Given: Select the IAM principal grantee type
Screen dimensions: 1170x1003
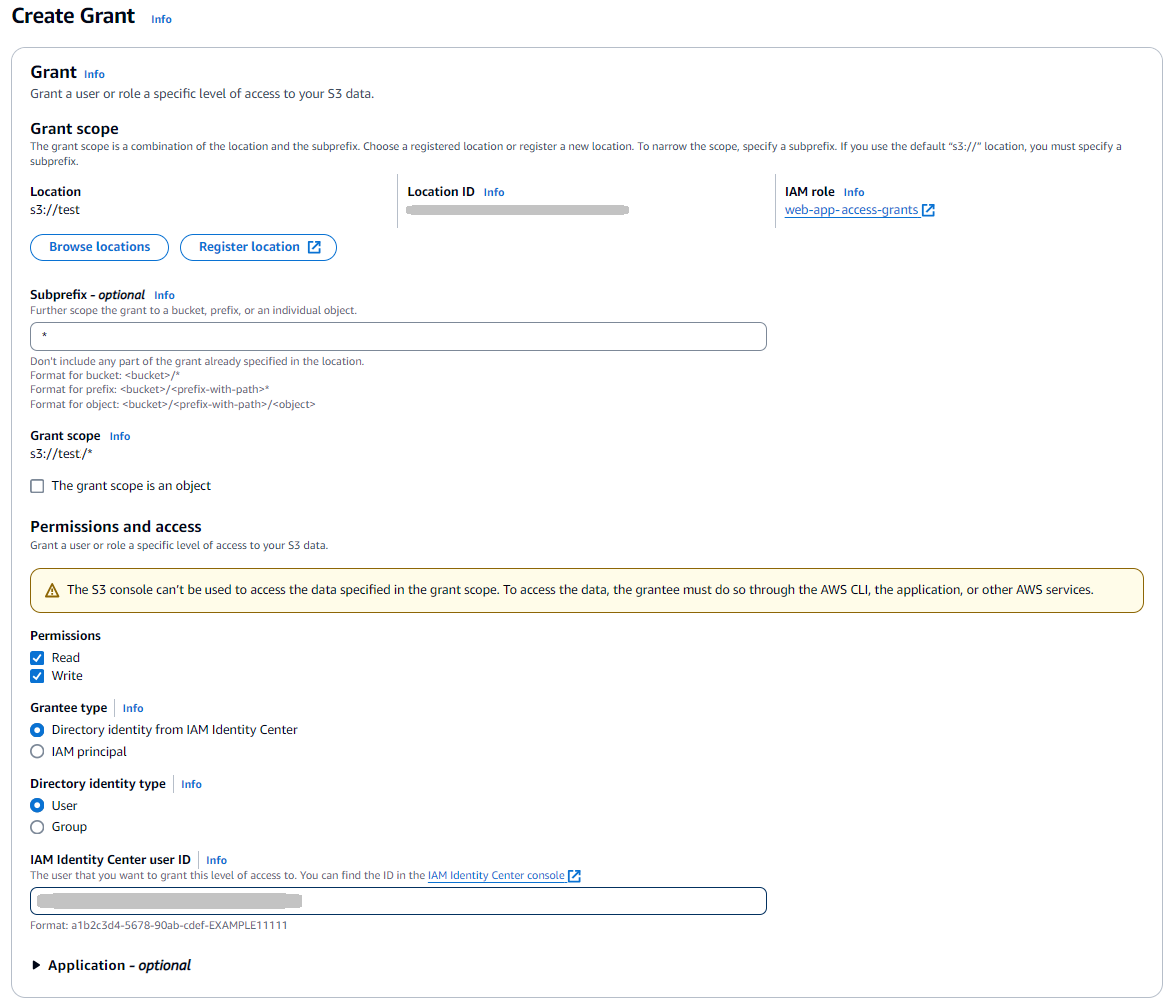Looking at the screenshot, I should pyautogui.click(x=37, y=751).
